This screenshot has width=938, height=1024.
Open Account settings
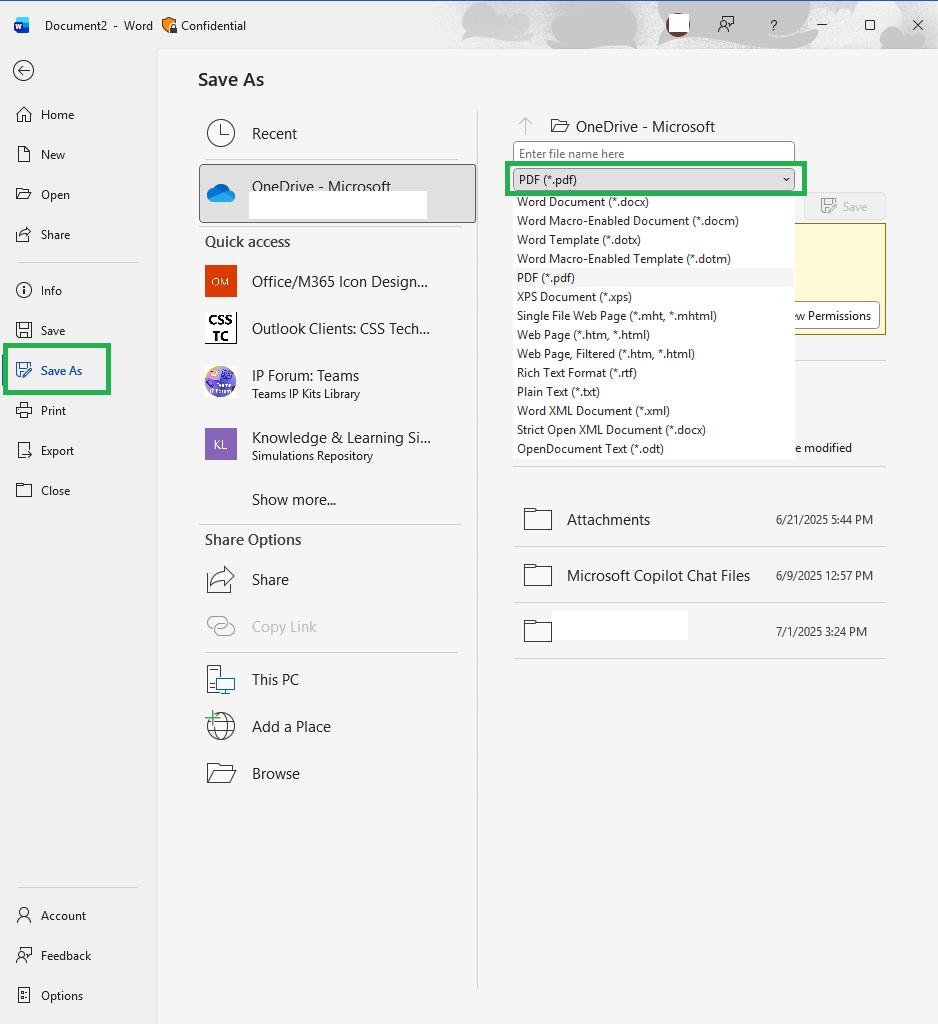pos(50,916)
